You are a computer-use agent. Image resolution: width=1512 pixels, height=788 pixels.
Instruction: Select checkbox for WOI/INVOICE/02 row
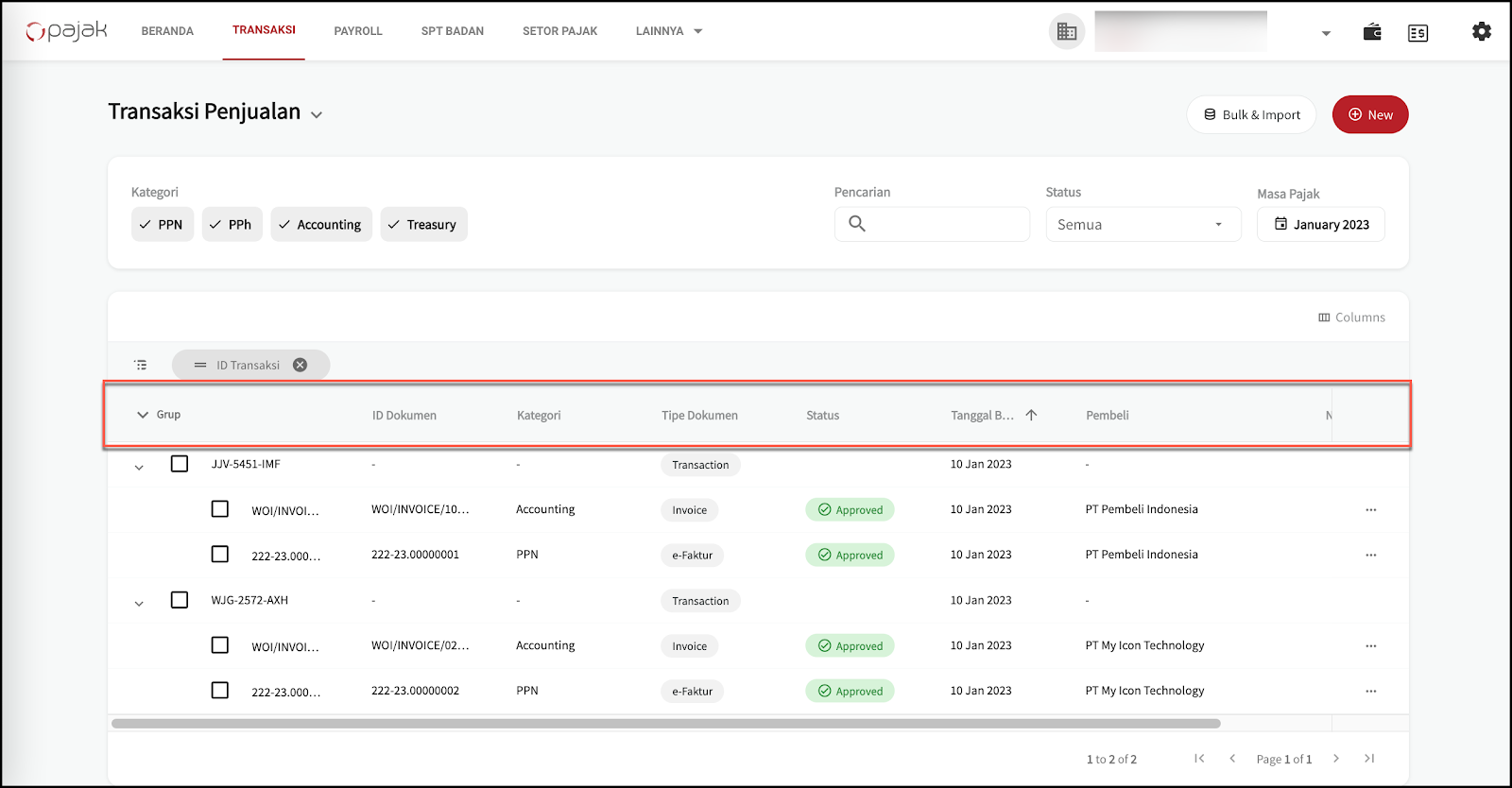(x=220, y=645)
